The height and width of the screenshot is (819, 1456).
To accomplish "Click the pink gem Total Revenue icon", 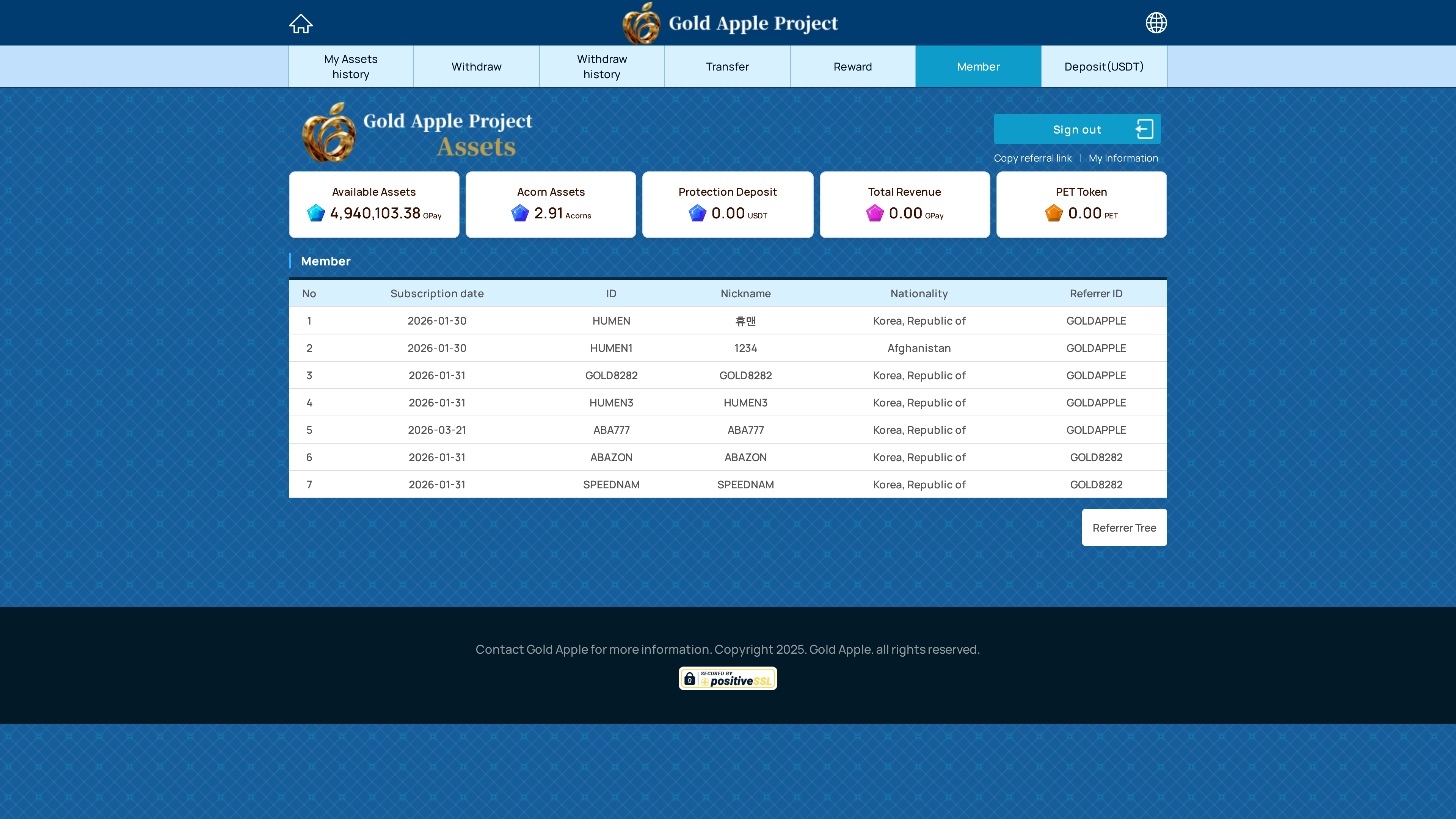I will [874, 213].
